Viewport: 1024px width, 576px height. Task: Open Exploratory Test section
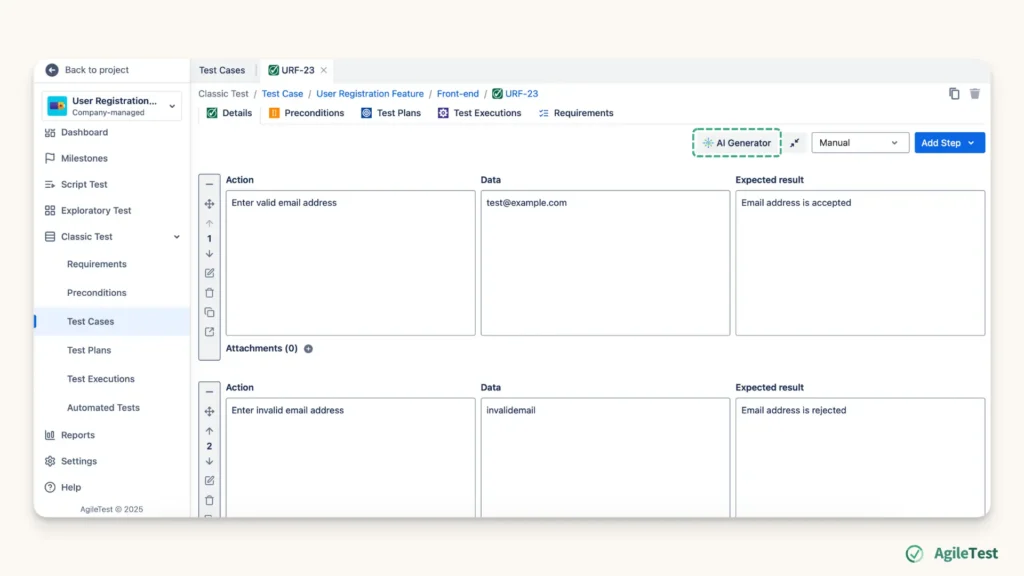96,210
